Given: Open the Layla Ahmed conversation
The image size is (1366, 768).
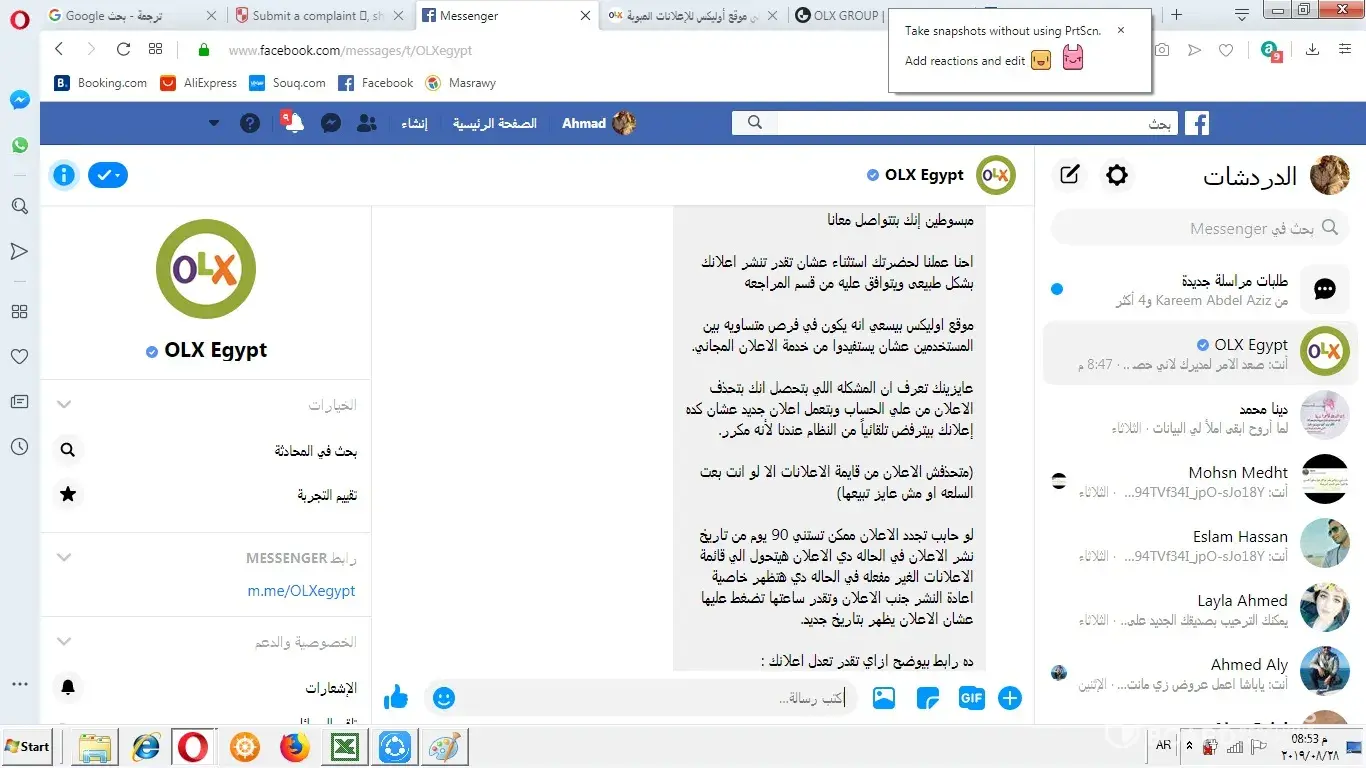Looking at the screenshot, I should [1200, 610].
